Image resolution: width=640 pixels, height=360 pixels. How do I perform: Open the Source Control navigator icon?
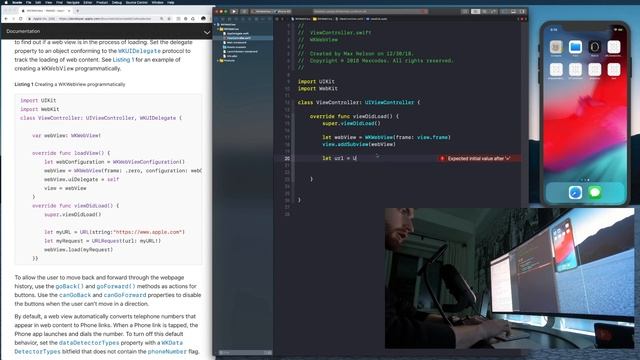[x=223, y=19]
